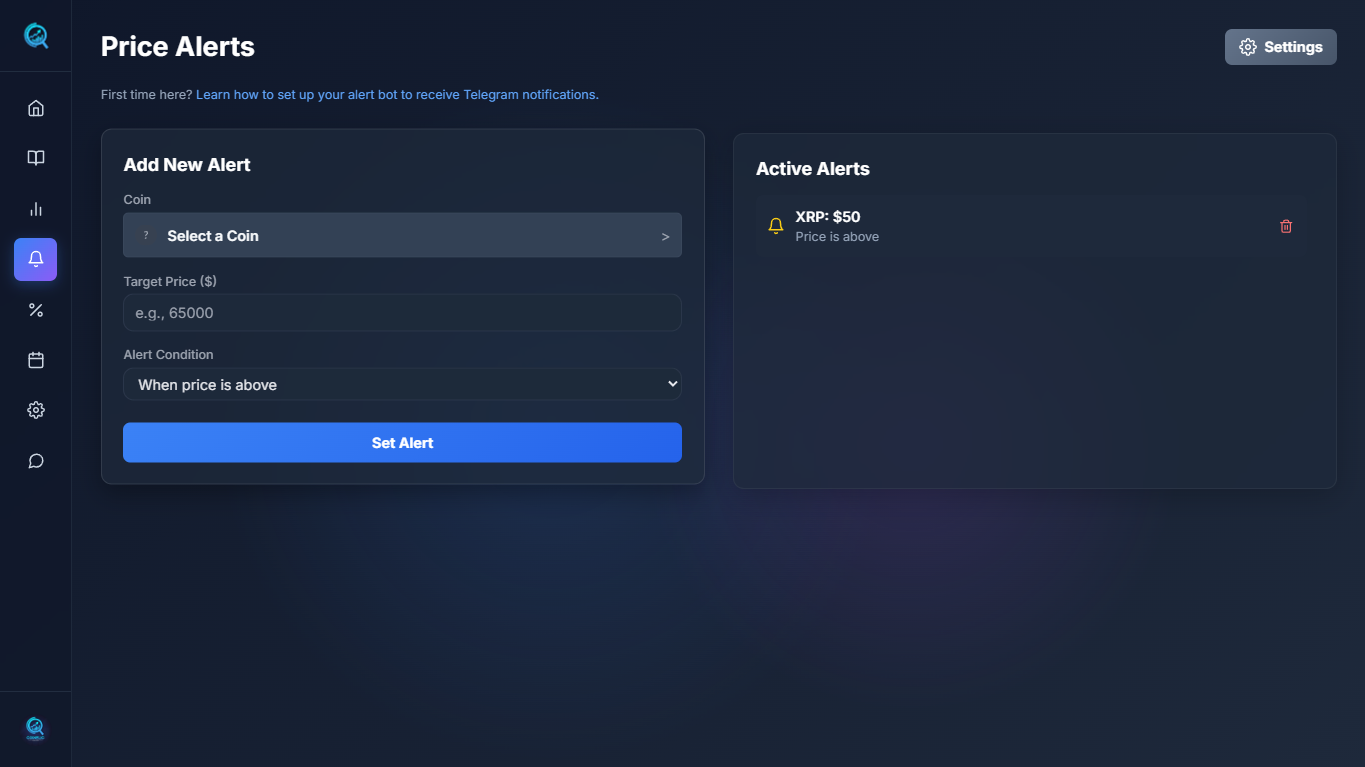Delete the XRP $50 alert

pyautogui.click(x=1286, y=226)
